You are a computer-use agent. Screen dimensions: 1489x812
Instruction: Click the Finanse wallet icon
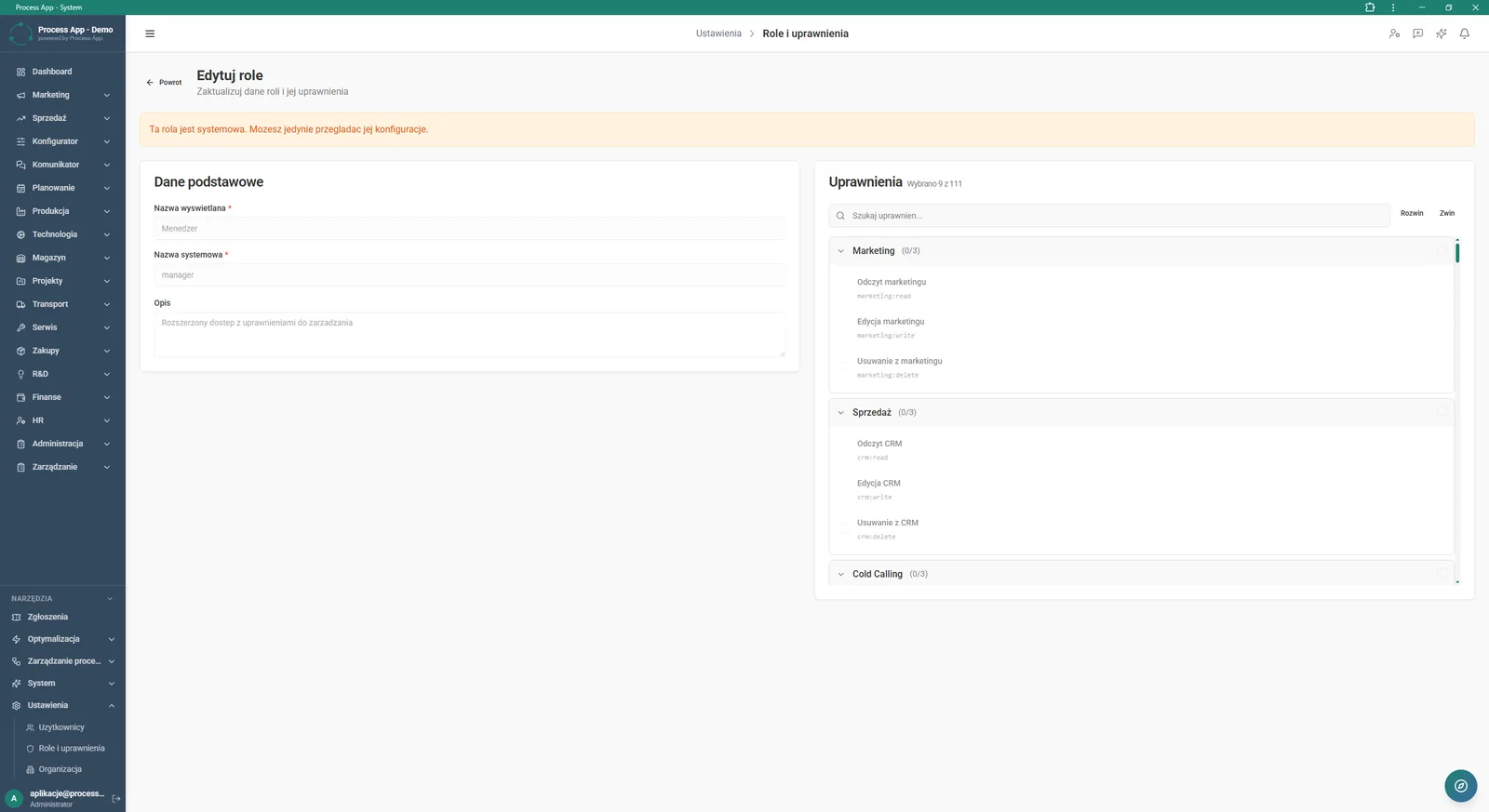(20, 397)
